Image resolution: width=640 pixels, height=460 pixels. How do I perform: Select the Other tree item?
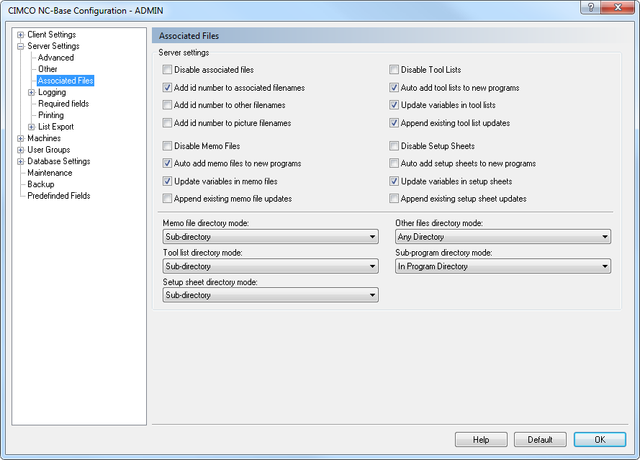pyautogui.click(x=48, y=69)
